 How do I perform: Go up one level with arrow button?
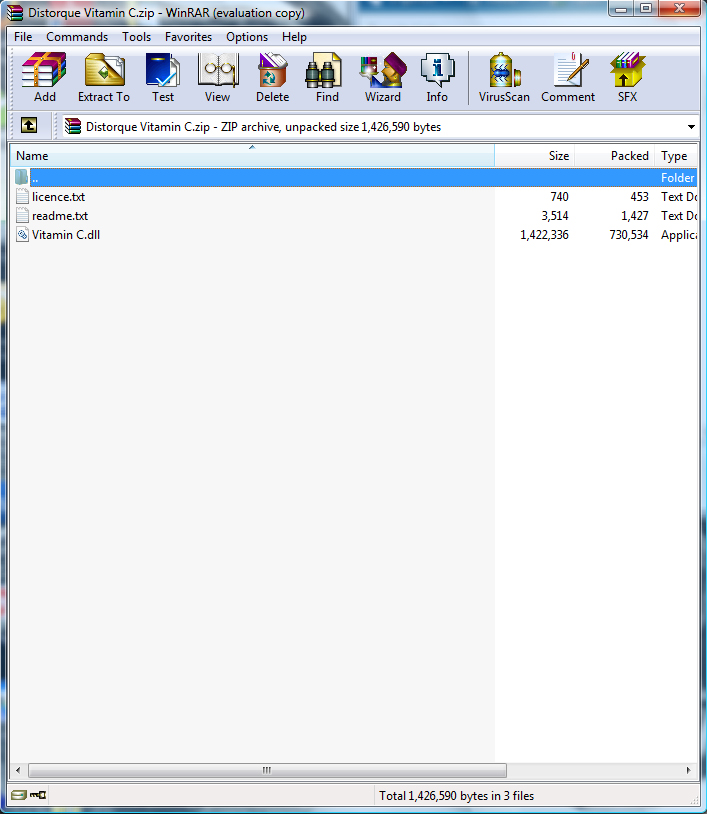coord(29,126)
